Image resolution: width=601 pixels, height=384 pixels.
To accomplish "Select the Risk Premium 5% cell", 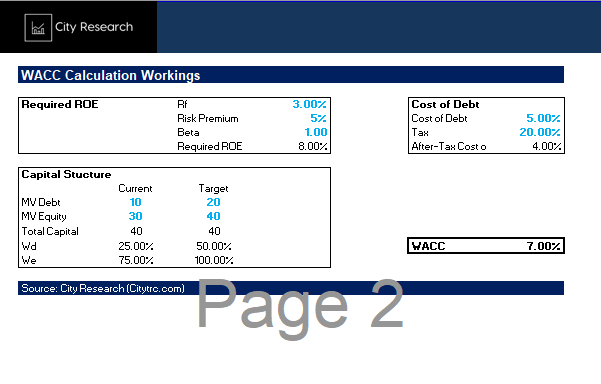I will point(318,118).
